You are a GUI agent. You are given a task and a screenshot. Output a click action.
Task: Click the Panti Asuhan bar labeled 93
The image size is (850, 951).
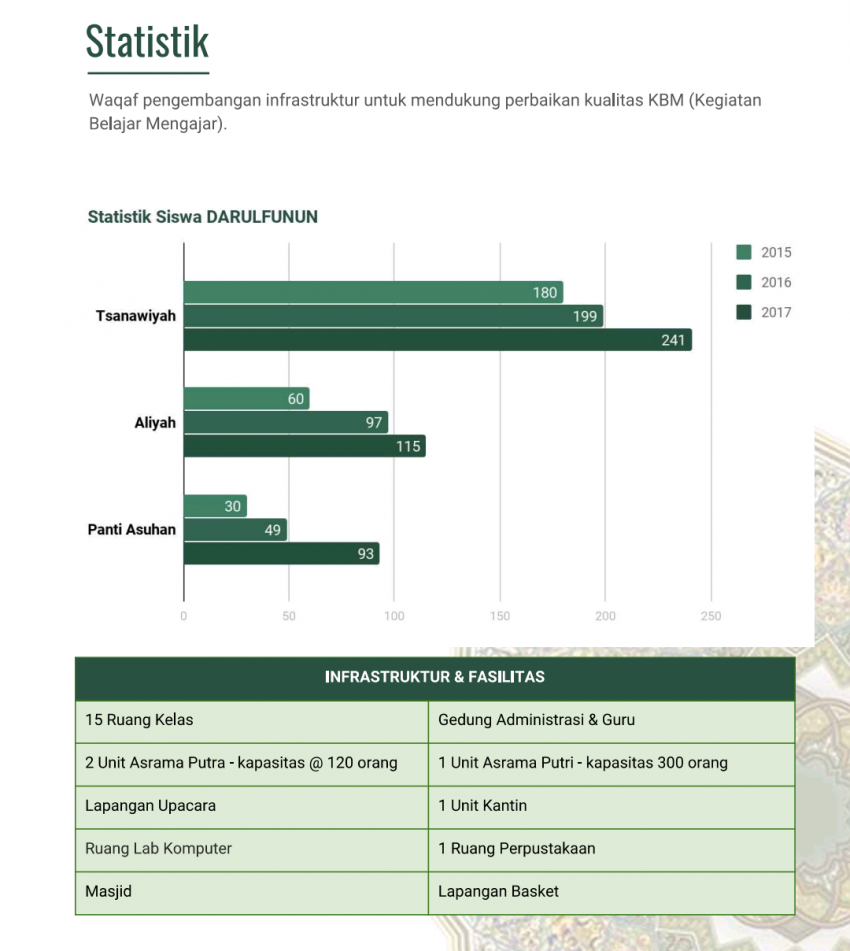tap(282, 553)
